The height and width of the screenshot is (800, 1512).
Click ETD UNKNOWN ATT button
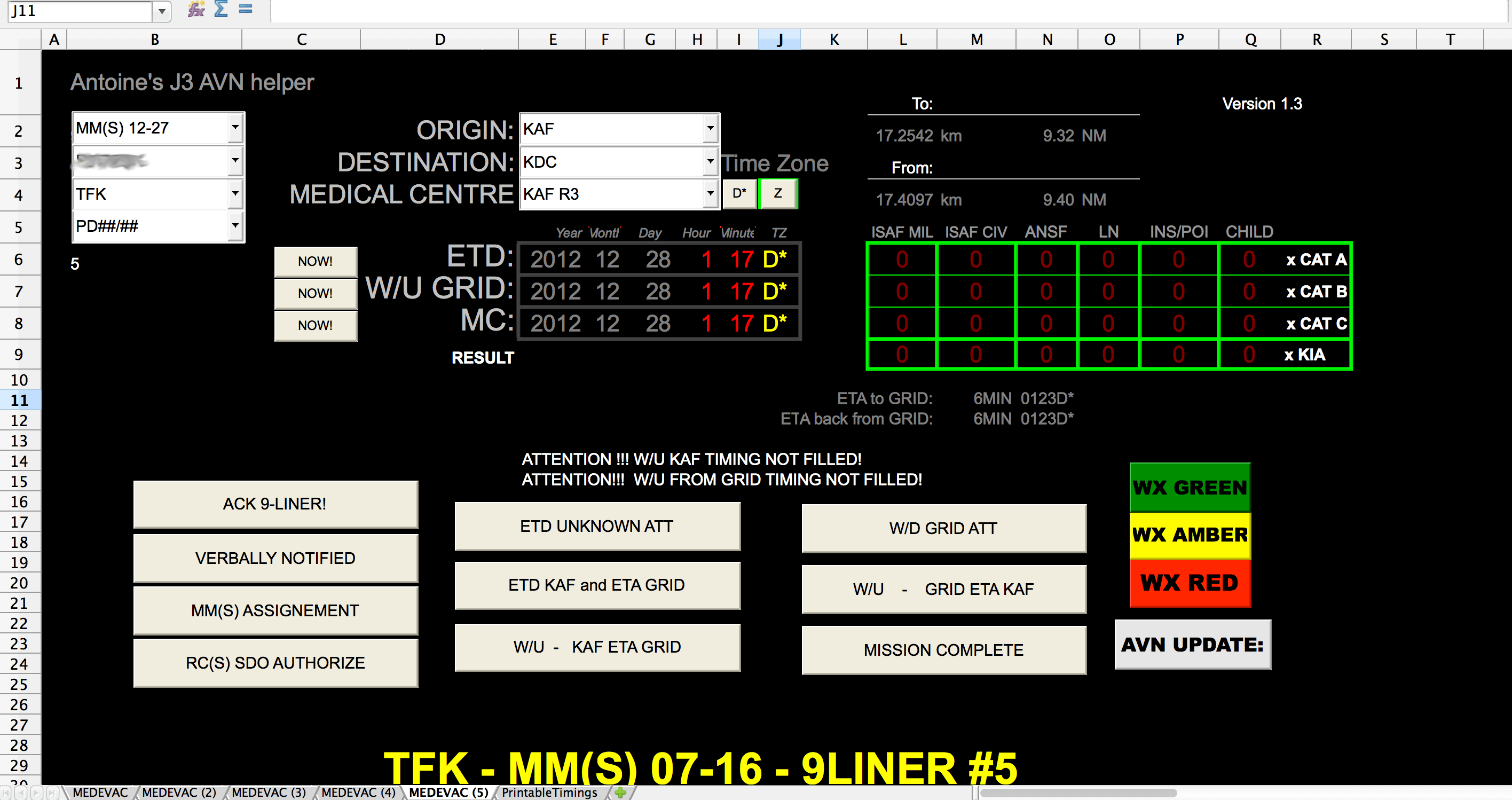point(597,526)
